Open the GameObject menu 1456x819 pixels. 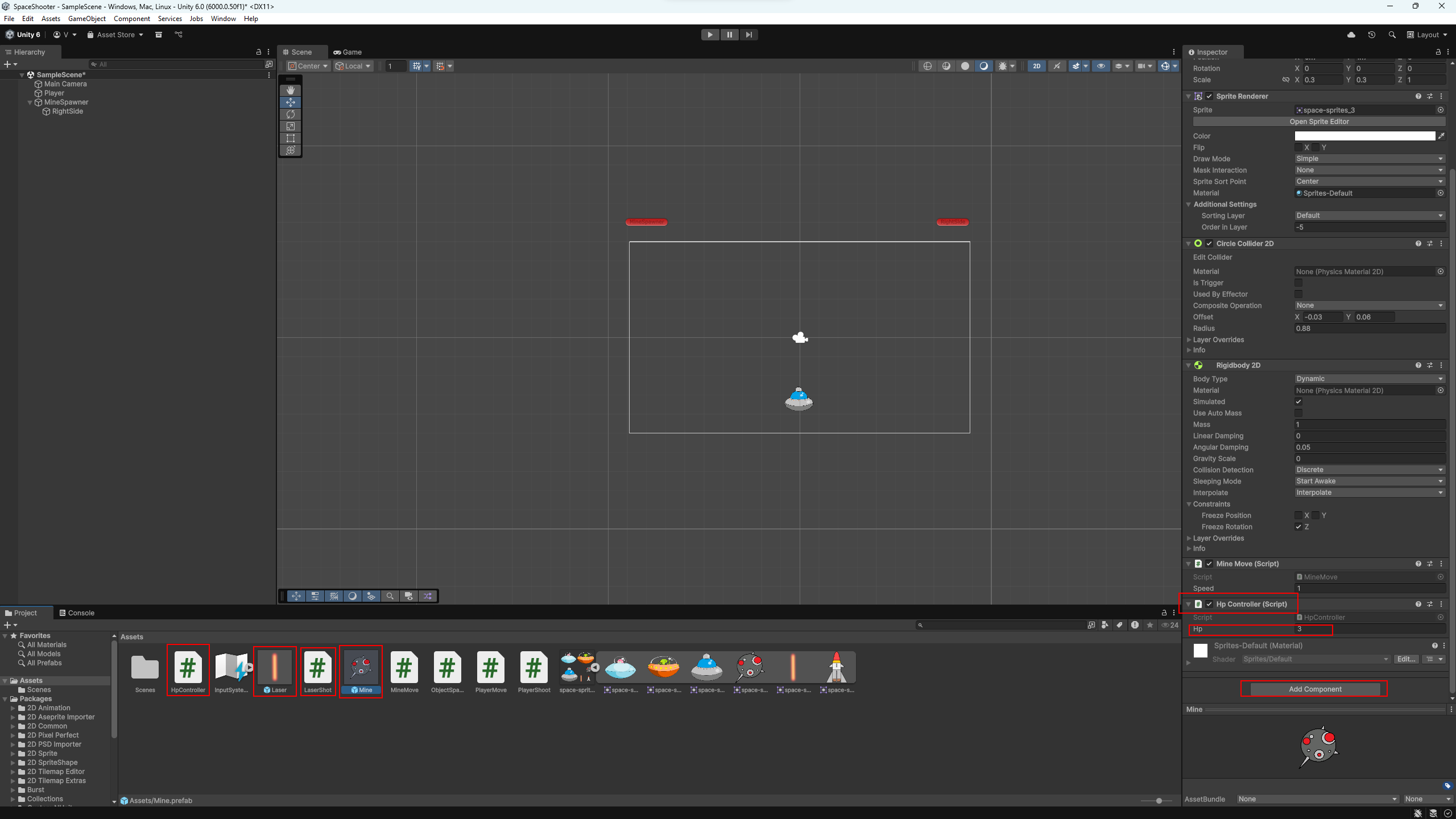click(86, 19)
